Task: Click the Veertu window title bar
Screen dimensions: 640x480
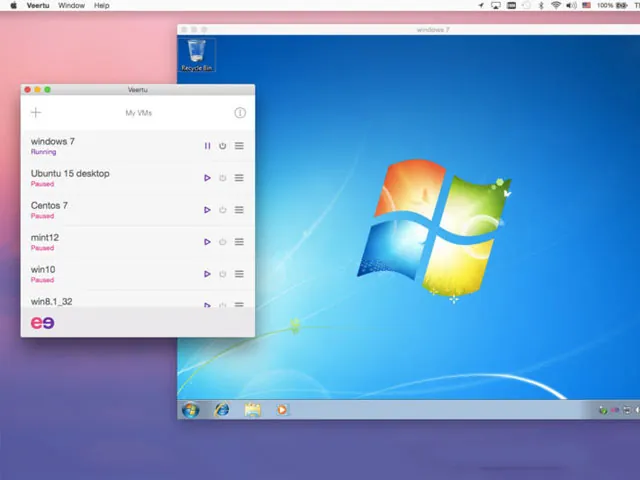Action: pos(138,90)
